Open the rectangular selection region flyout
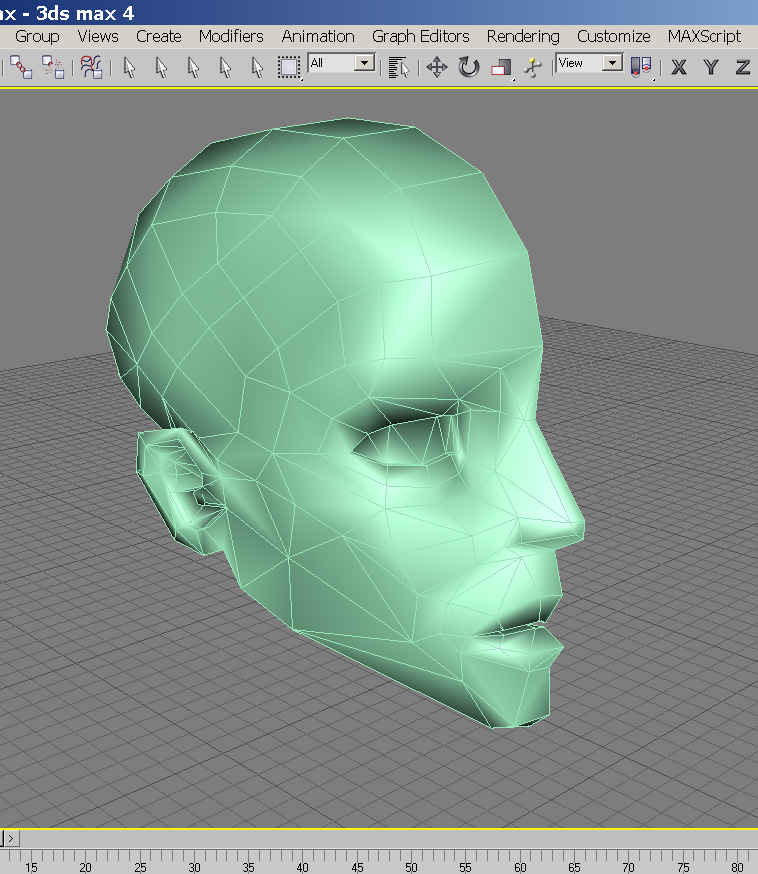The height and width of the screenshot is (874, 758). coord(289,67)
